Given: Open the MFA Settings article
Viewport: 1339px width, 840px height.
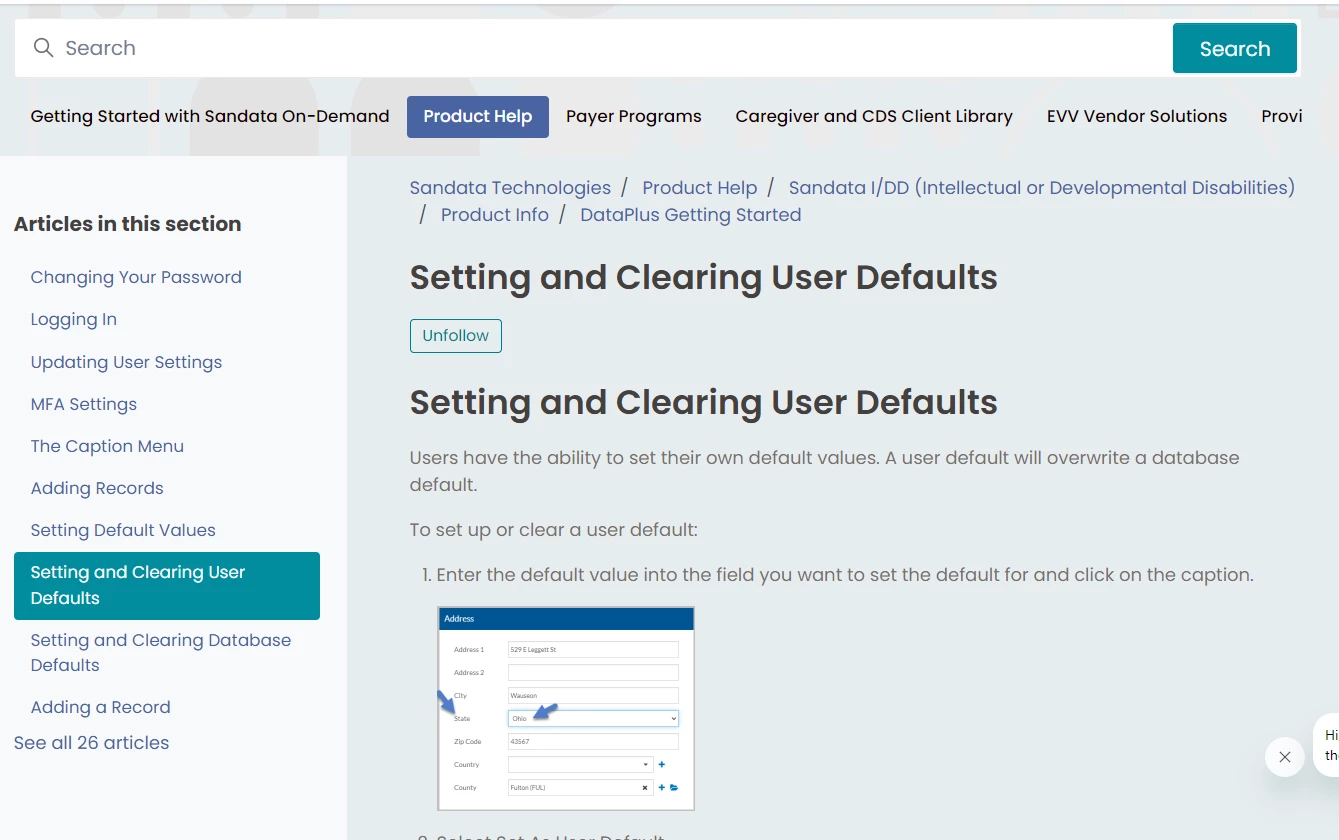Looking at the screenshot, I should pyautogui.click(x=84, y=404).
